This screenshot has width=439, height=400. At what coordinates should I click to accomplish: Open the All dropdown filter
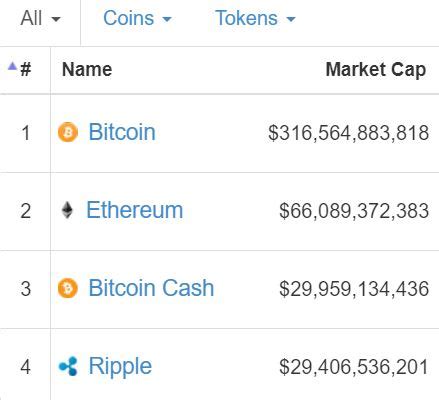point(40,18)
